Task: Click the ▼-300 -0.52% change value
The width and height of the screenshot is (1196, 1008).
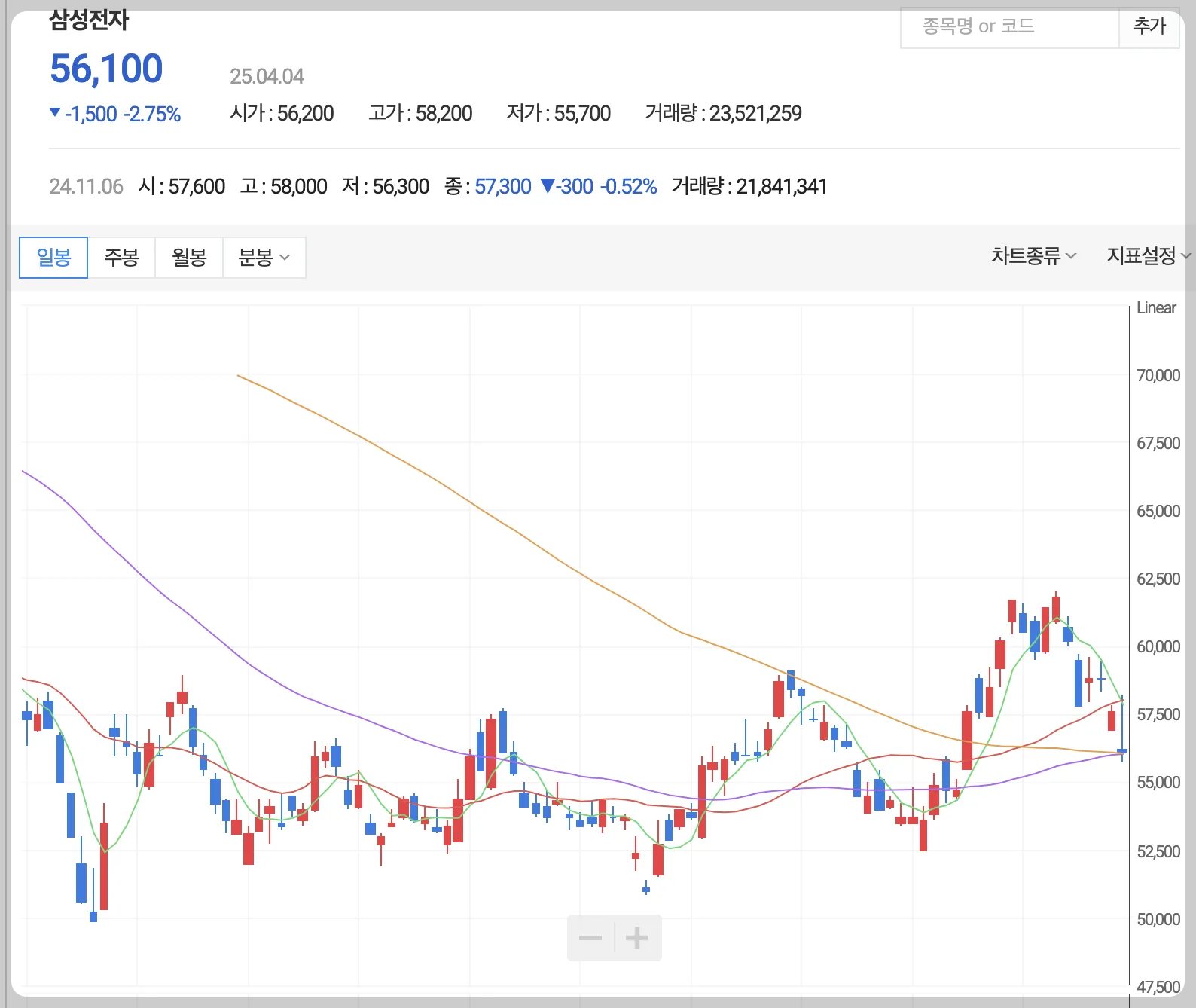Action: pos(599,187)
